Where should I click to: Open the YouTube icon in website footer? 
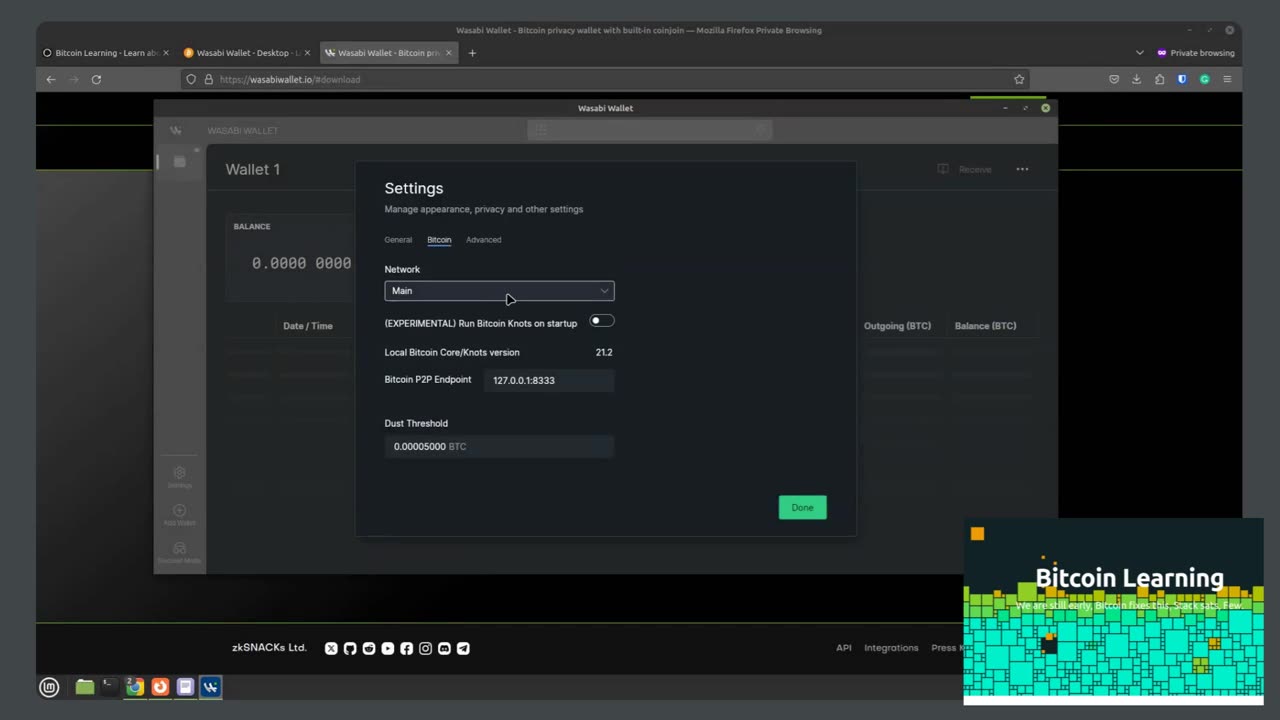tap(388, 648)
